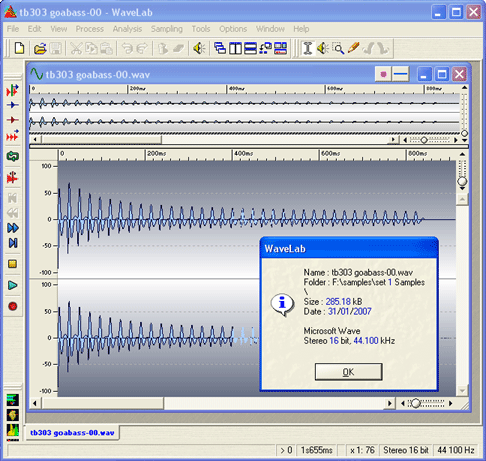486x461 pixels.
Task: Click the loop icon in transport sidebar
Action: coord(13,156)
